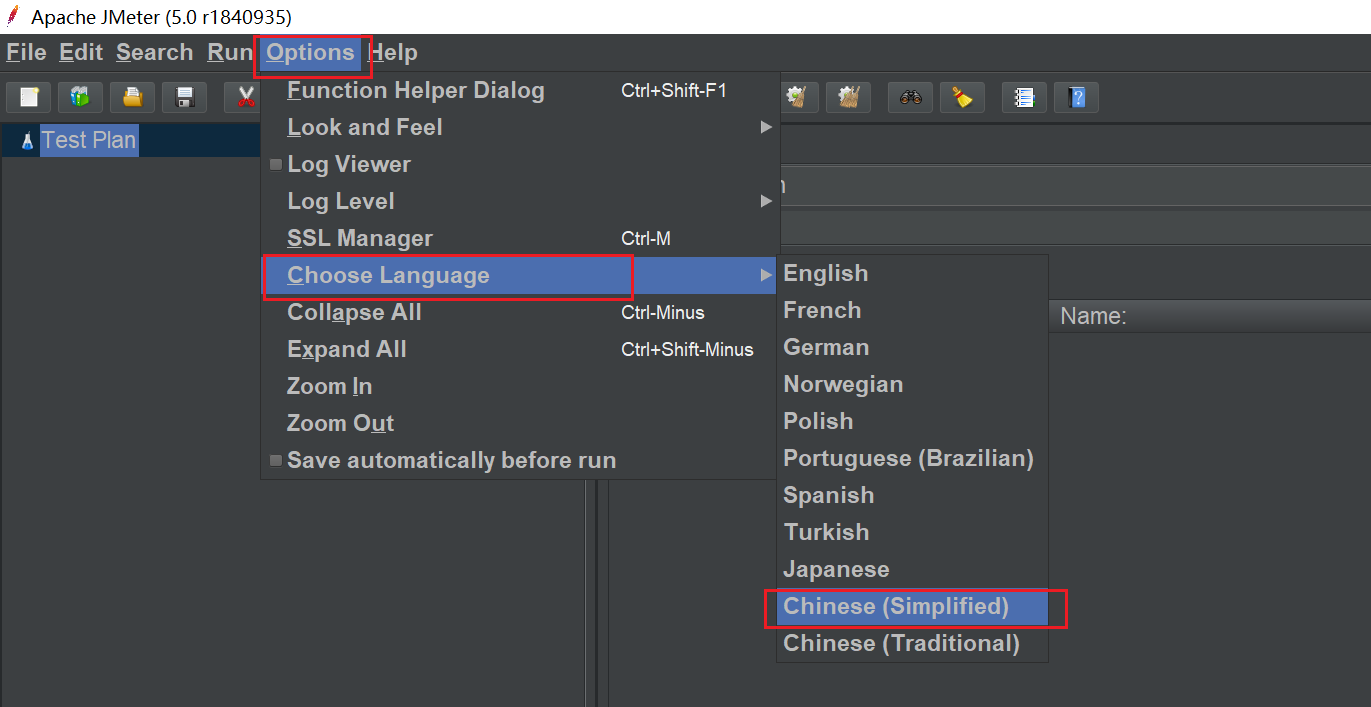Open the Function Helper list icon
Viewport: 1371px width, 707px height.
click(1024, 97)
